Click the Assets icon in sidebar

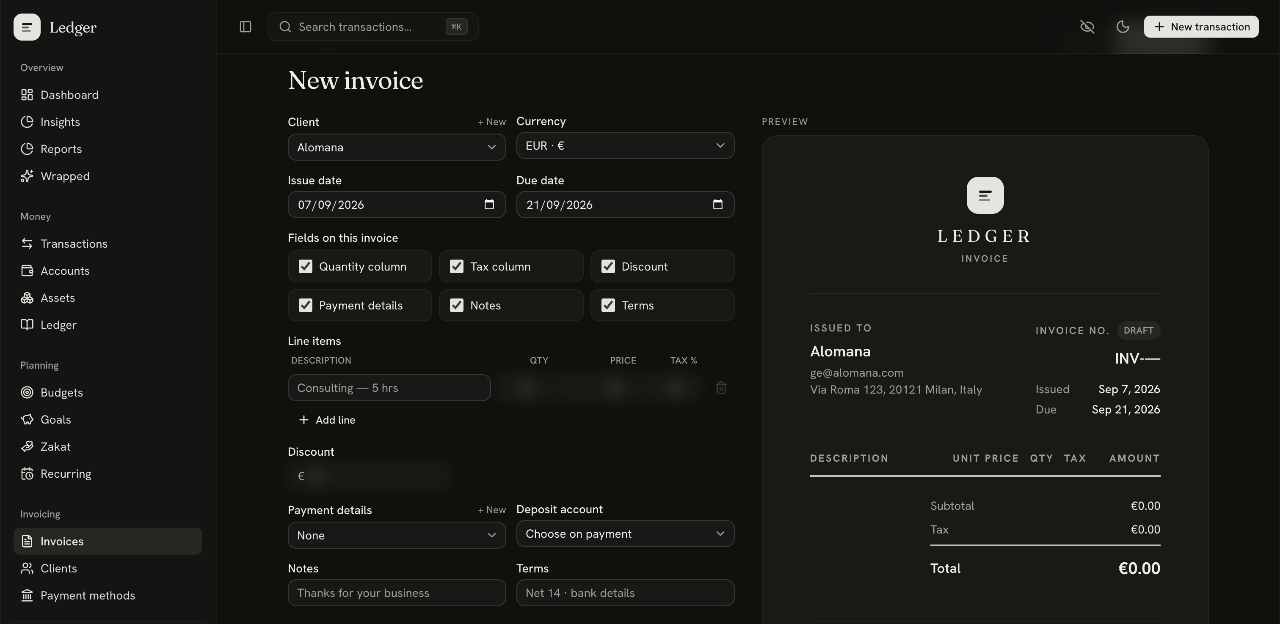coord(27,298)
